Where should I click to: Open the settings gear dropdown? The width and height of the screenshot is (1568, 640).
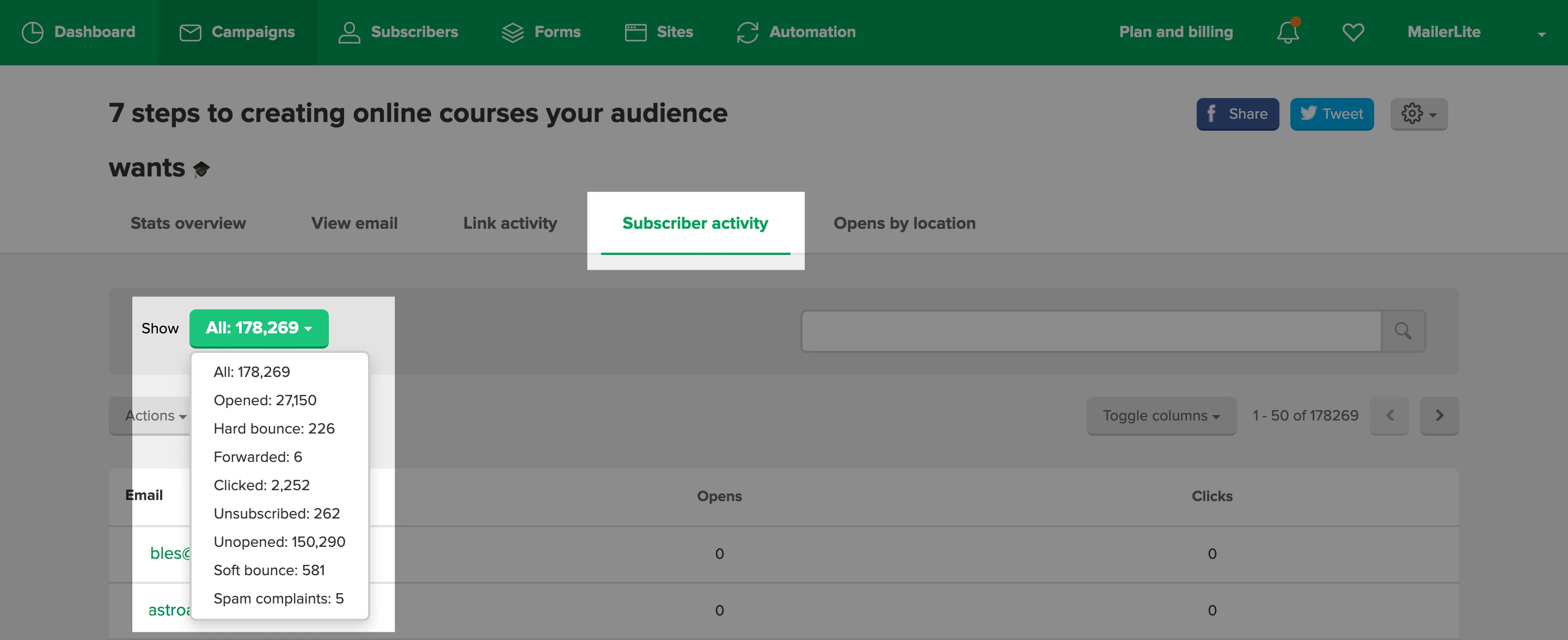point(1418,114)
